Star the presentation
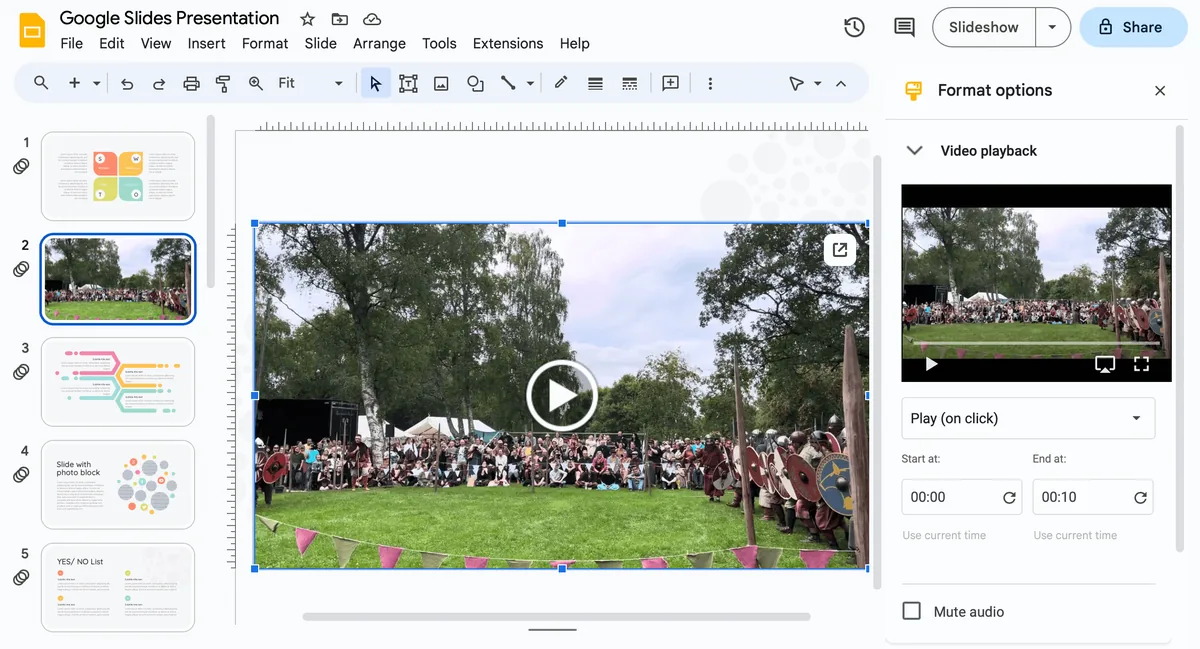 point(307,19)
